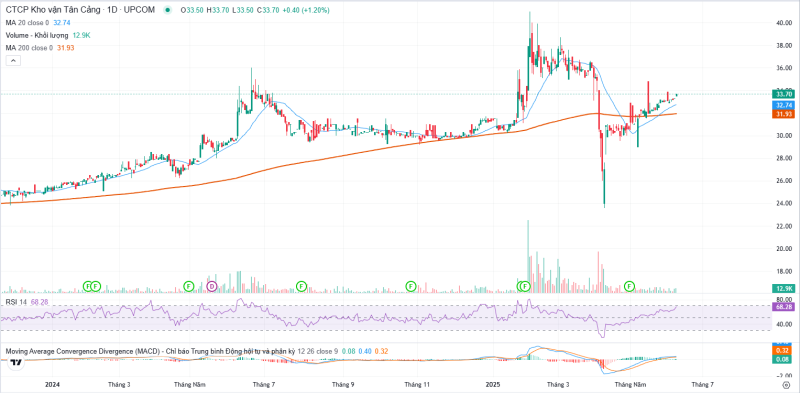Open the F marker just left of D marker

(x=189, y=286)
